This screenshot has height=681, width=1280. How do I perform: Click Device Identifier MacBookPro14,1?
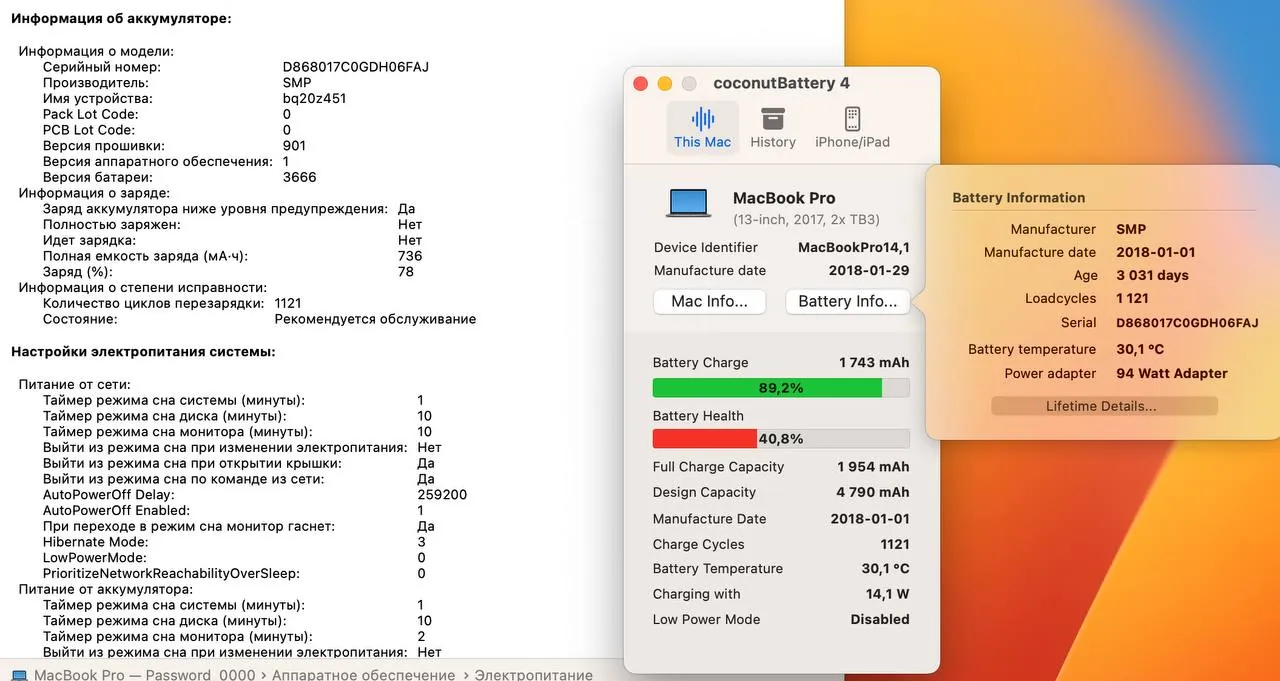click(x=854, y=247)
